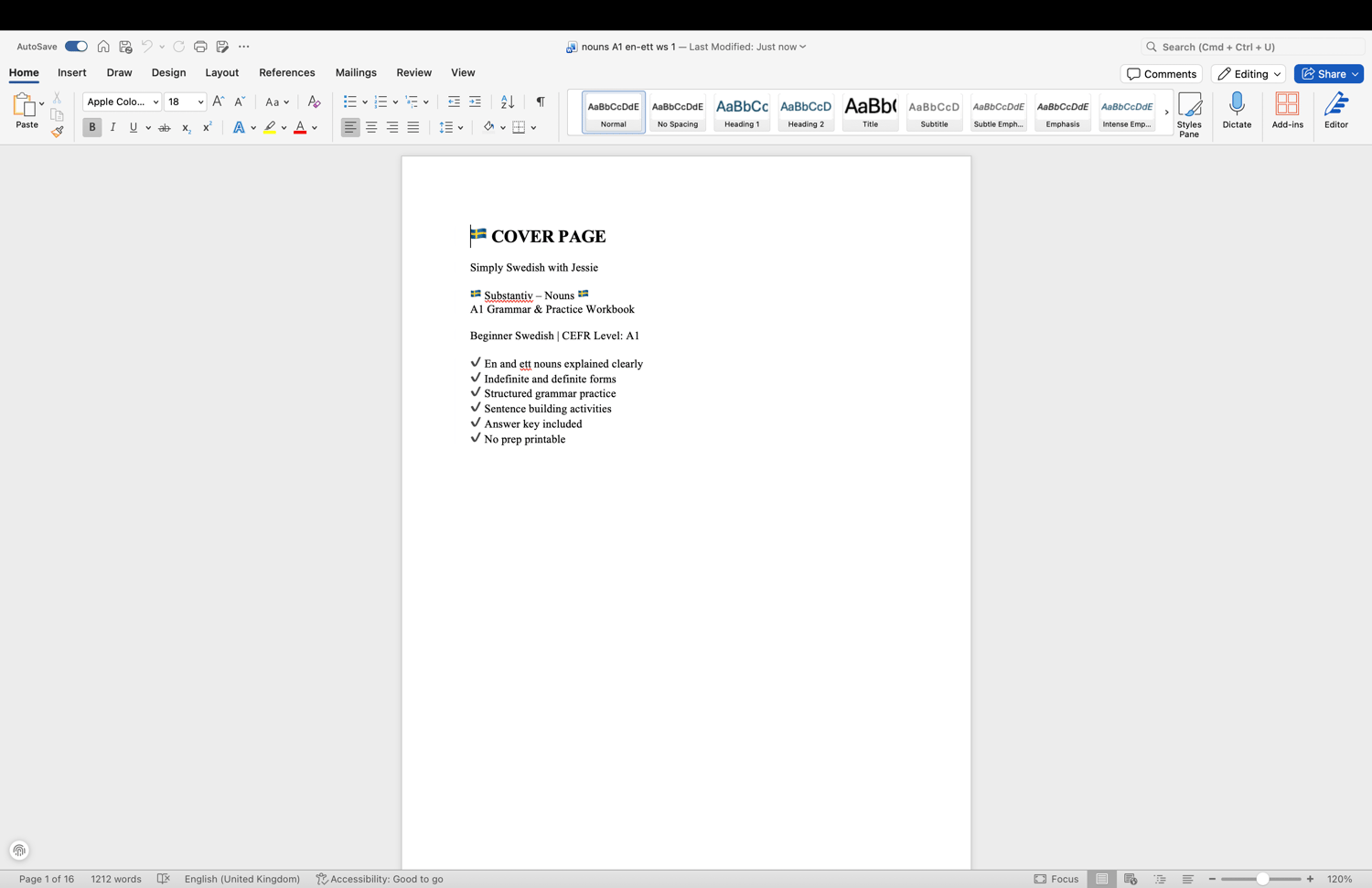Open Text Effects letter A icon

[239, 128]
